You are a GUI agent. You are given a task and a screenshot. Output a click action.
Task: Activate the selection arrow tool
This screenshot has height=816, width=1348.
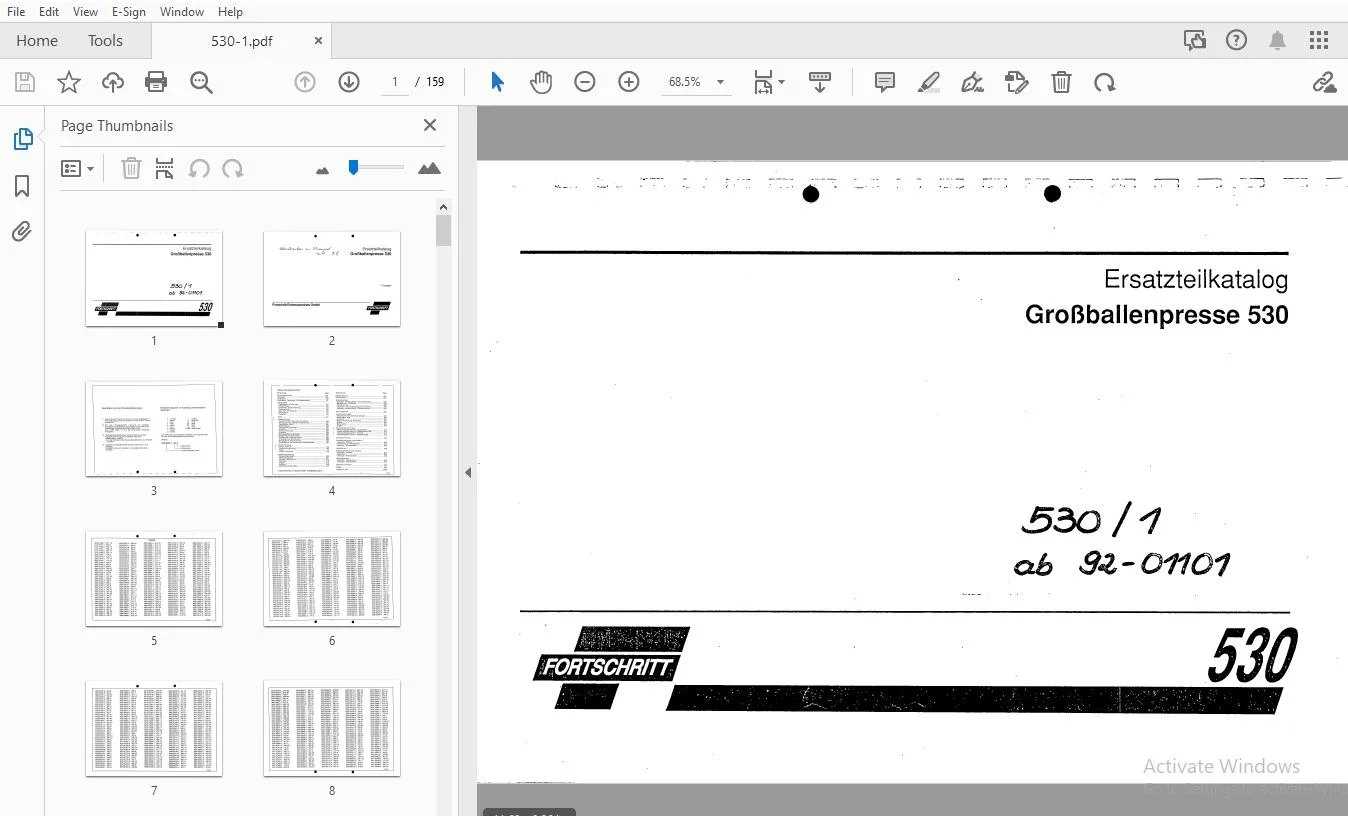click(x=497, y=83)
